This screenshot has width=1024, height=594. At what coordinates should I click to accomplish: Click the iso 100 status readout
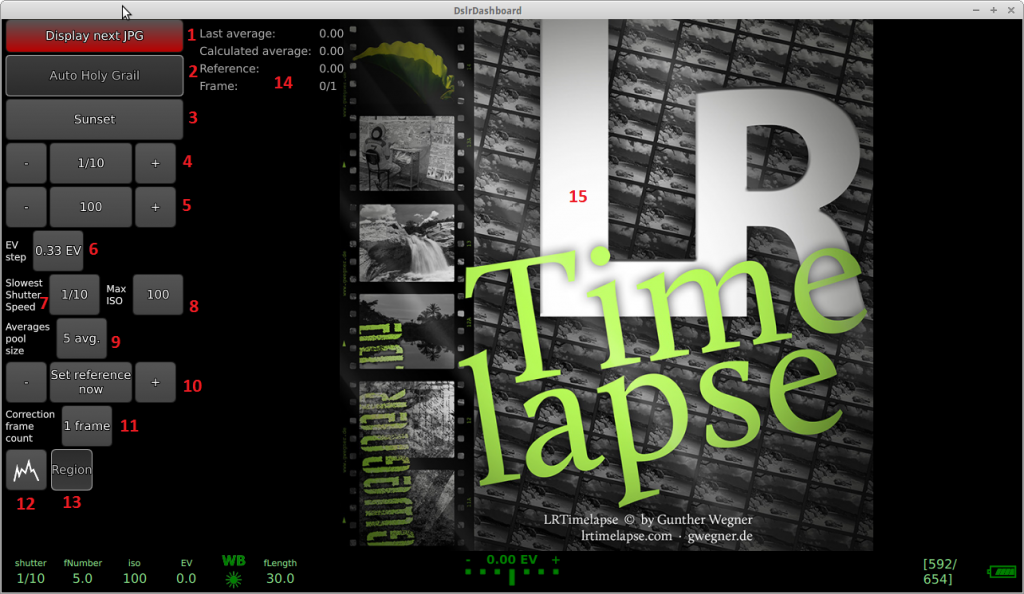(x=134, y=578)
